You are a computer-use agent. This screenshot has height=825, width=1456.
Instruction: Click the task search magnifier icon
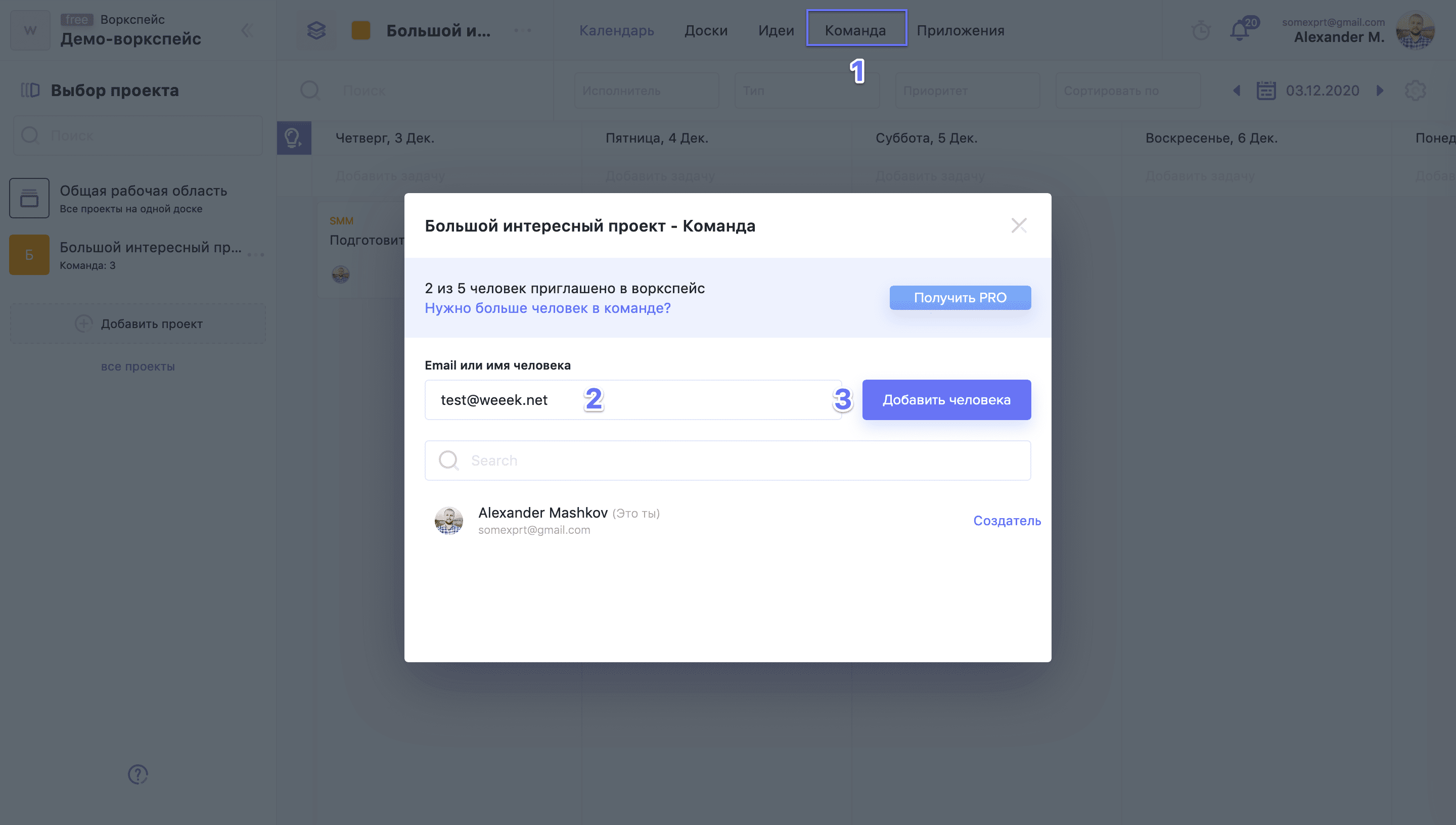pos(309,90)
